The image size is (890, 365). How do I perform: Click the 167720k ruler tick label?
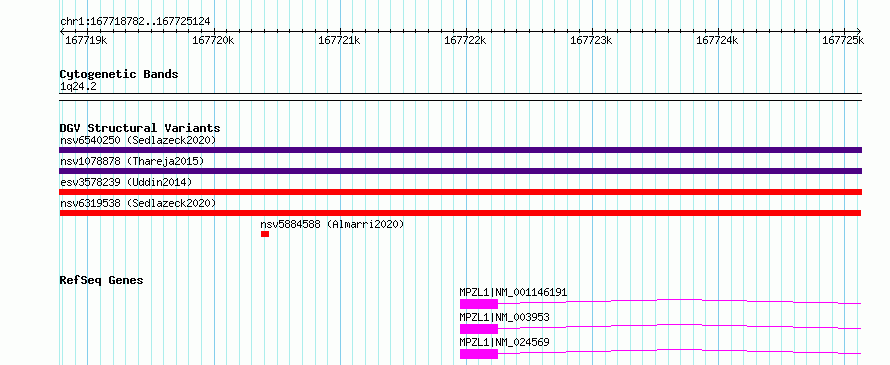[x=213, y=40]
